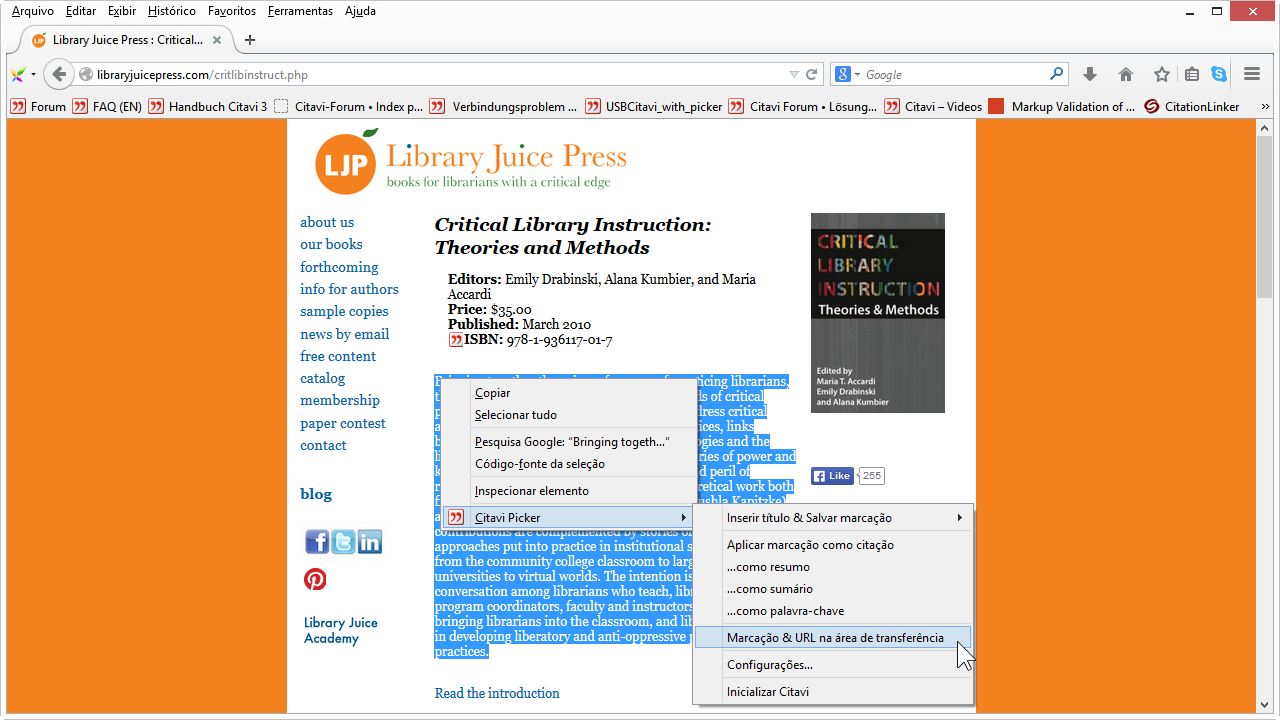The width and height of the screenshot is (1280, 720).
Task: Open the Editar menu
Action: [80, 11]
